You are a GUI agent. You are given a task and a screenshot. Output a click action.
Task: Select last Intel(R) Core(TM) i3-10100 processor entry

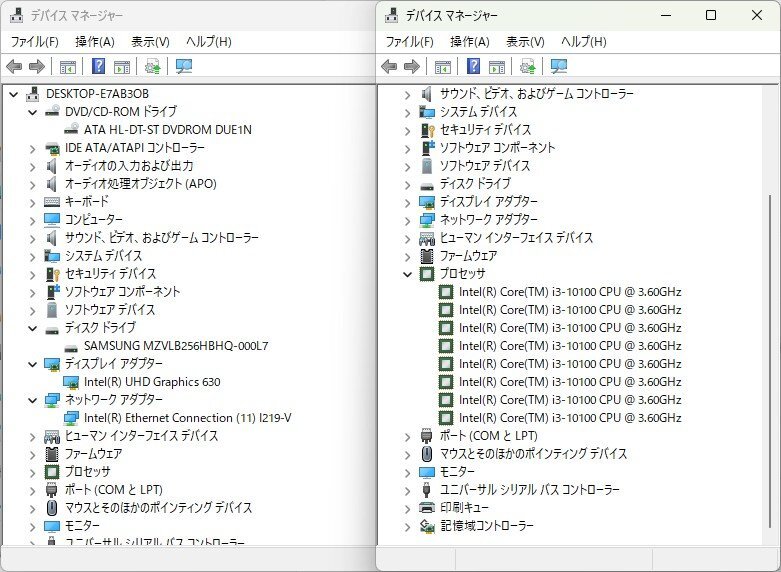(570, 418)
